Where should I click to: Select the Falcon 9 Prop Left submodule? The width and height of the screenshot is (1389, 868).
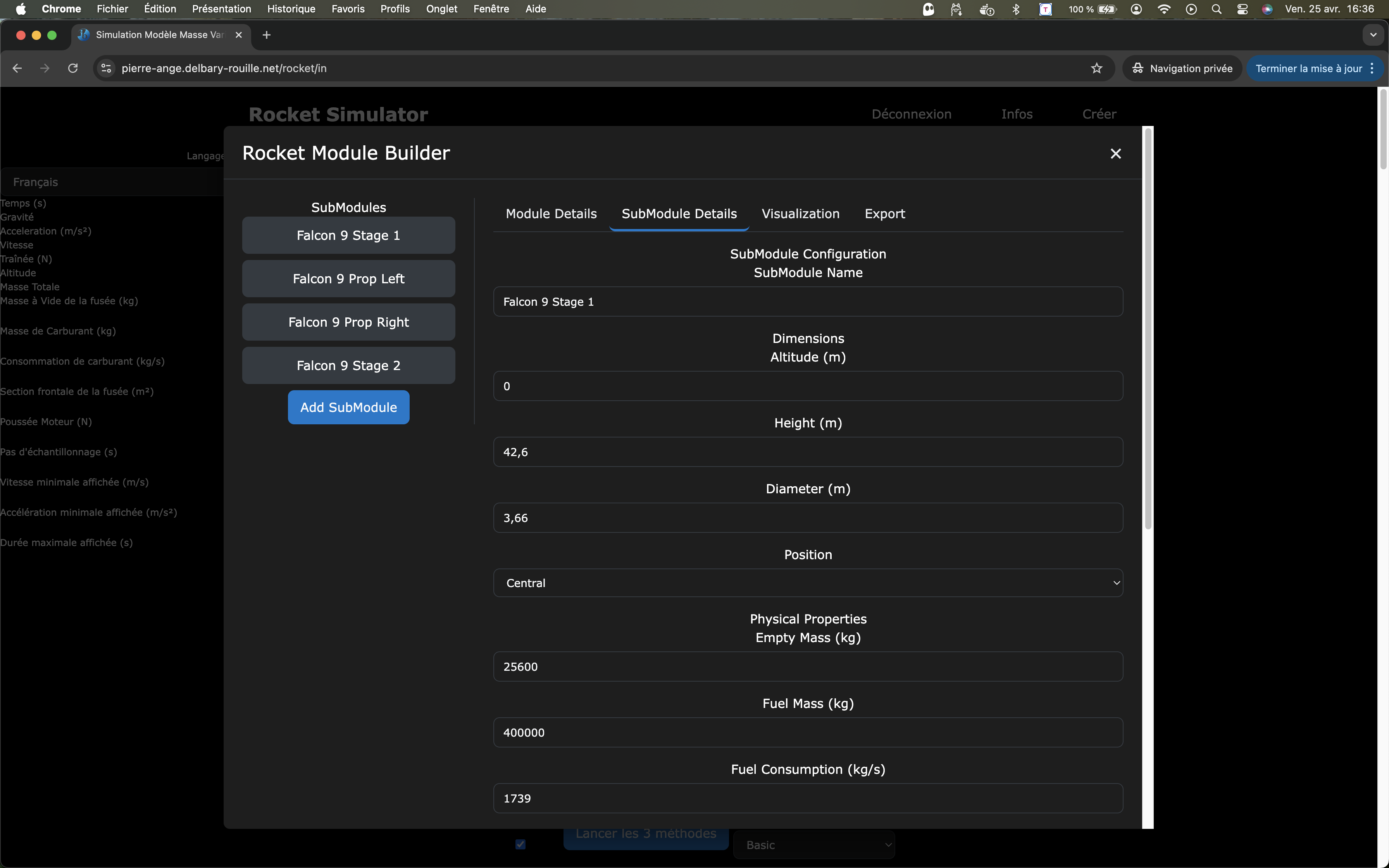[348, 279]
